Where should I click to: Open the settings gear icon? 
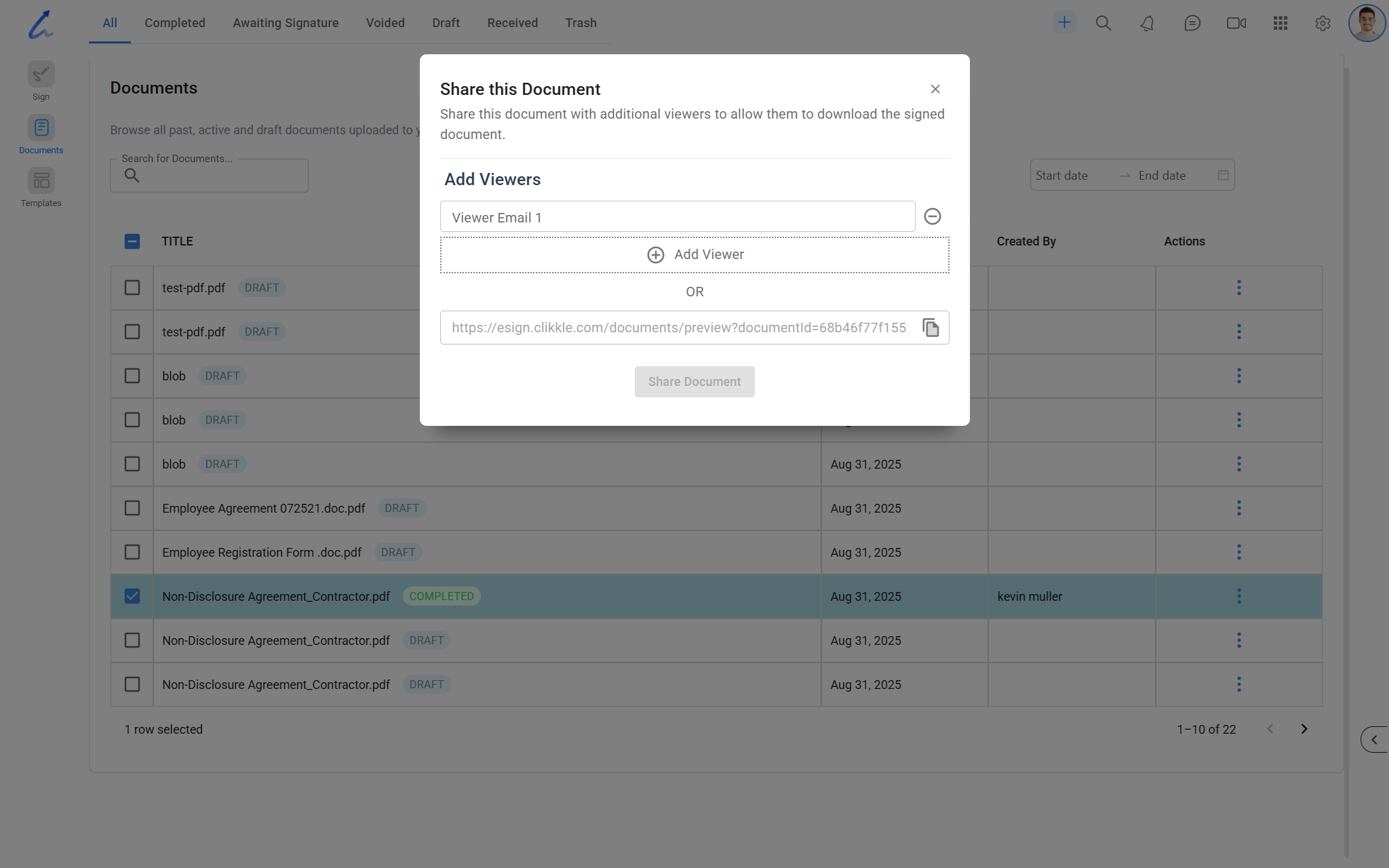(1323, 23)
